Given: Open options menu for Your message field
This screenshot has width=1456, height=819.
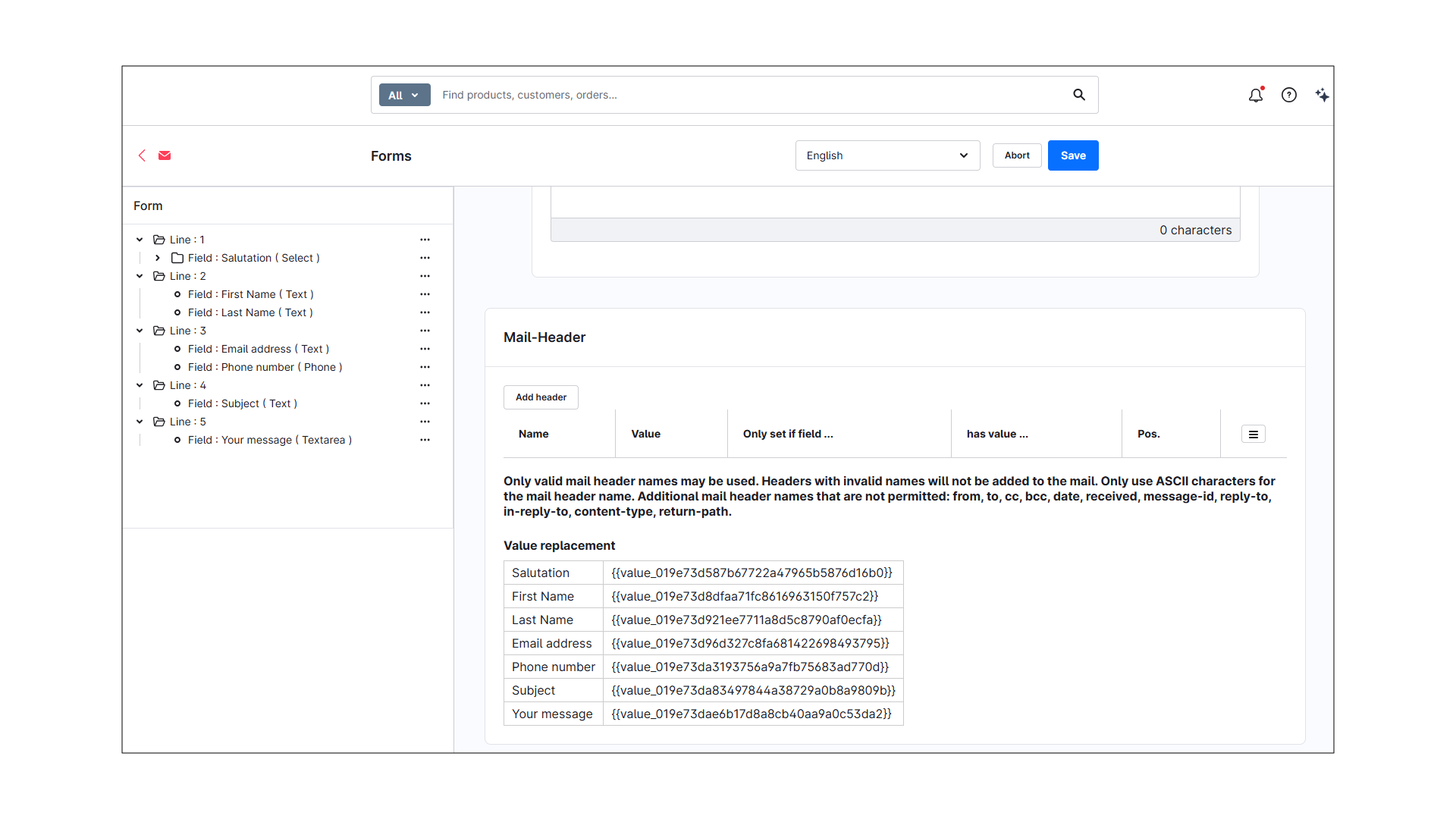Looking at the screenshot, I should 425,440.
